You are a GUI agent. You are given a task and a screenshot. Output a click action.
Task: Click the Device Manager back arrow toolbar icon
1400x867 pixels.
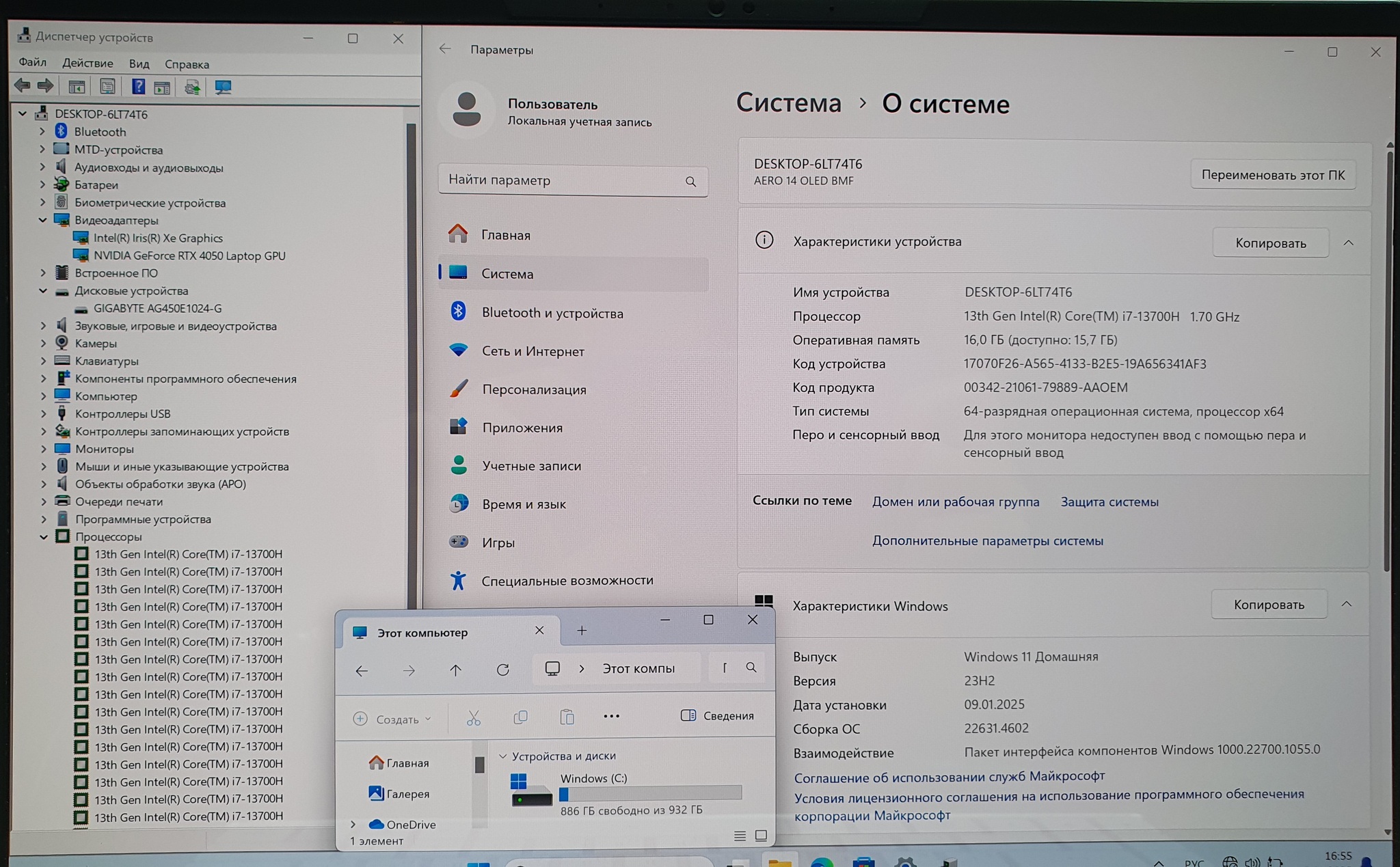pyautogui.click(x=22, y=86)
